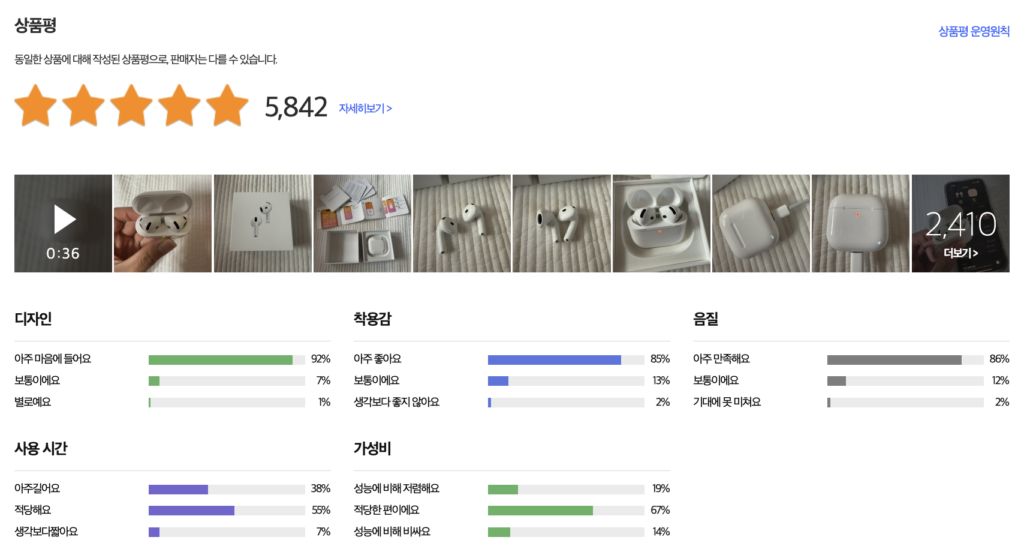The width and height of the screenshot is (1024, 552).
Task: Open thumbnail of open case in box
Action: click(x=661, y=223)
